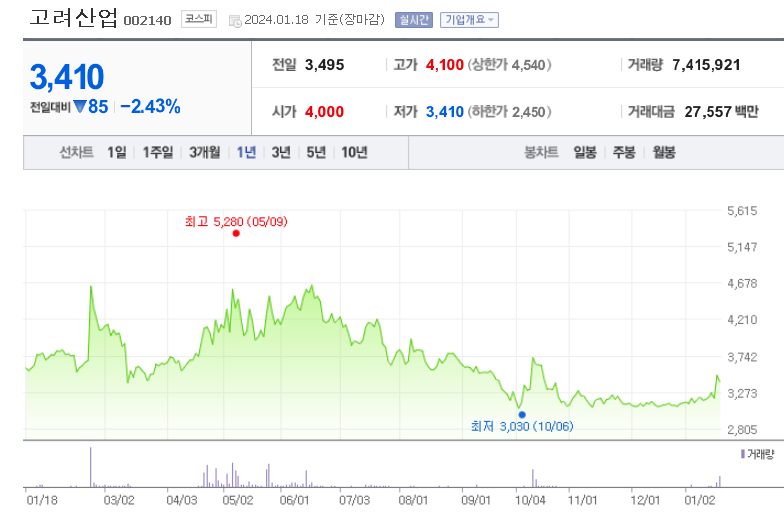Click the stock code 002140

[147, 20]
